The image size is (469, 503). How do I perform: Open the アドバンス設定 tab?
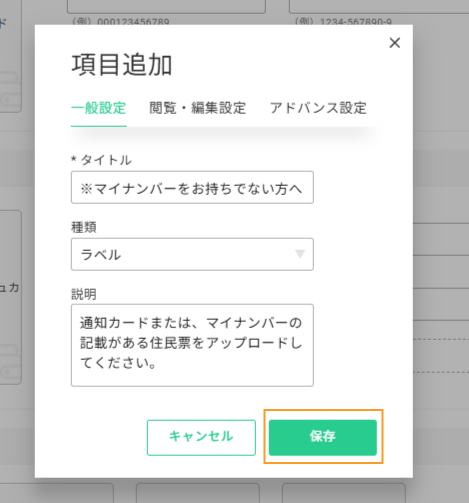point(318,108)
